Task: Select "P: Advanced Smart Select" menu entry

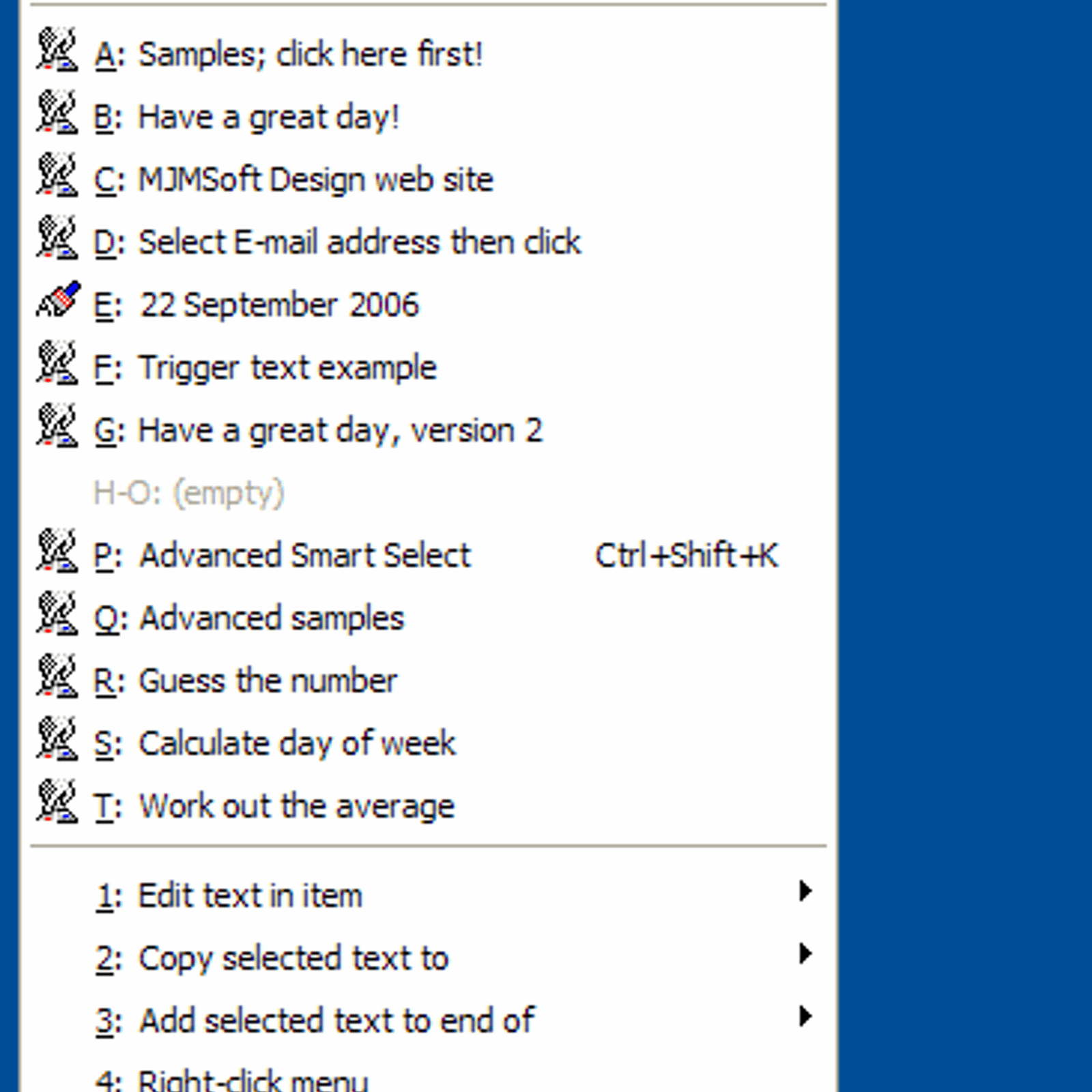Action: point(303,554)
